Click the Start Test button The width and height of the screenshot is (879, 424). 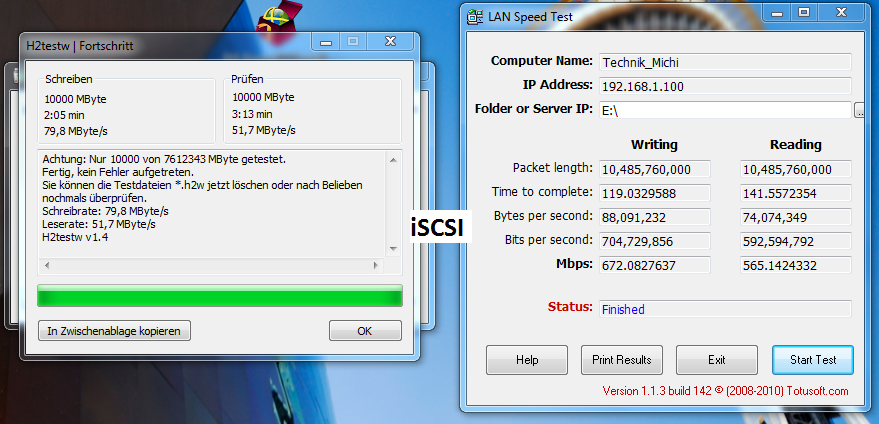(813, 360)
